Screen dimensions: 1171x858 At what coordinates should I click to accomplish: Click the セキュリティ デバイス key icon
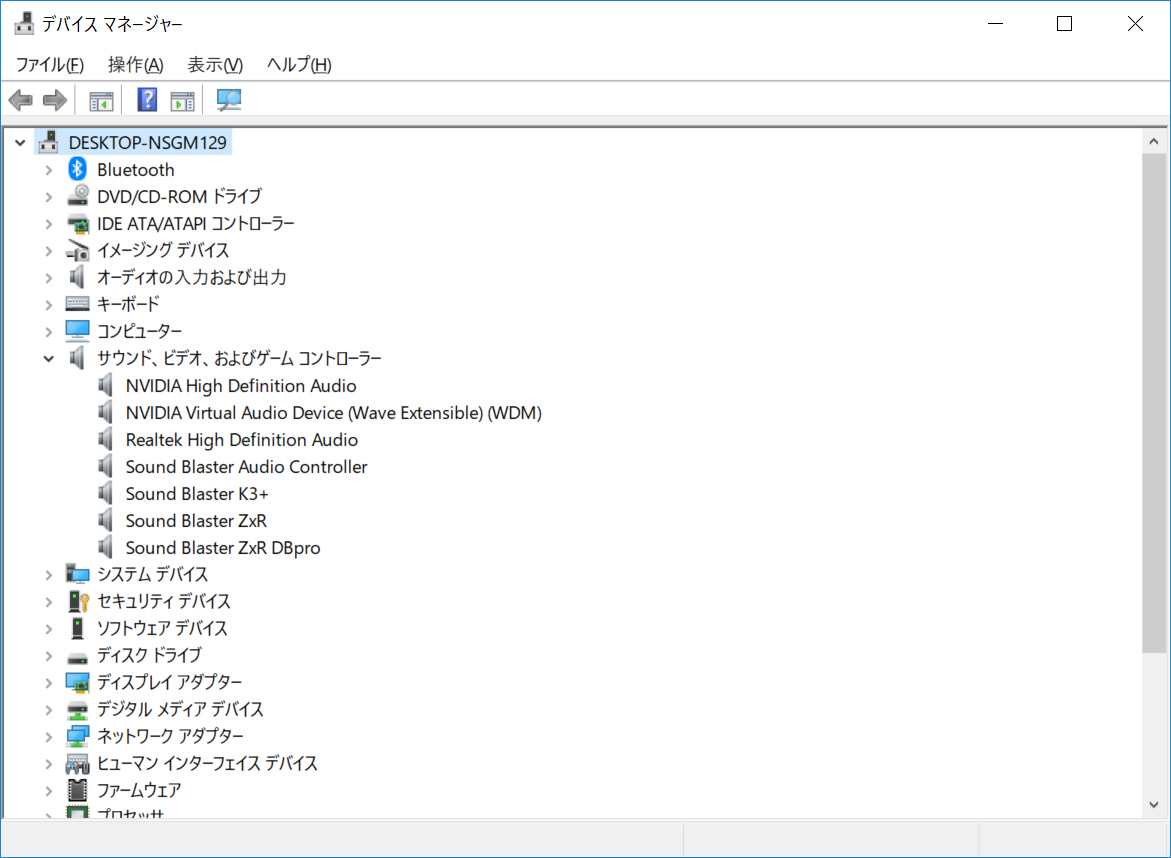78,600
